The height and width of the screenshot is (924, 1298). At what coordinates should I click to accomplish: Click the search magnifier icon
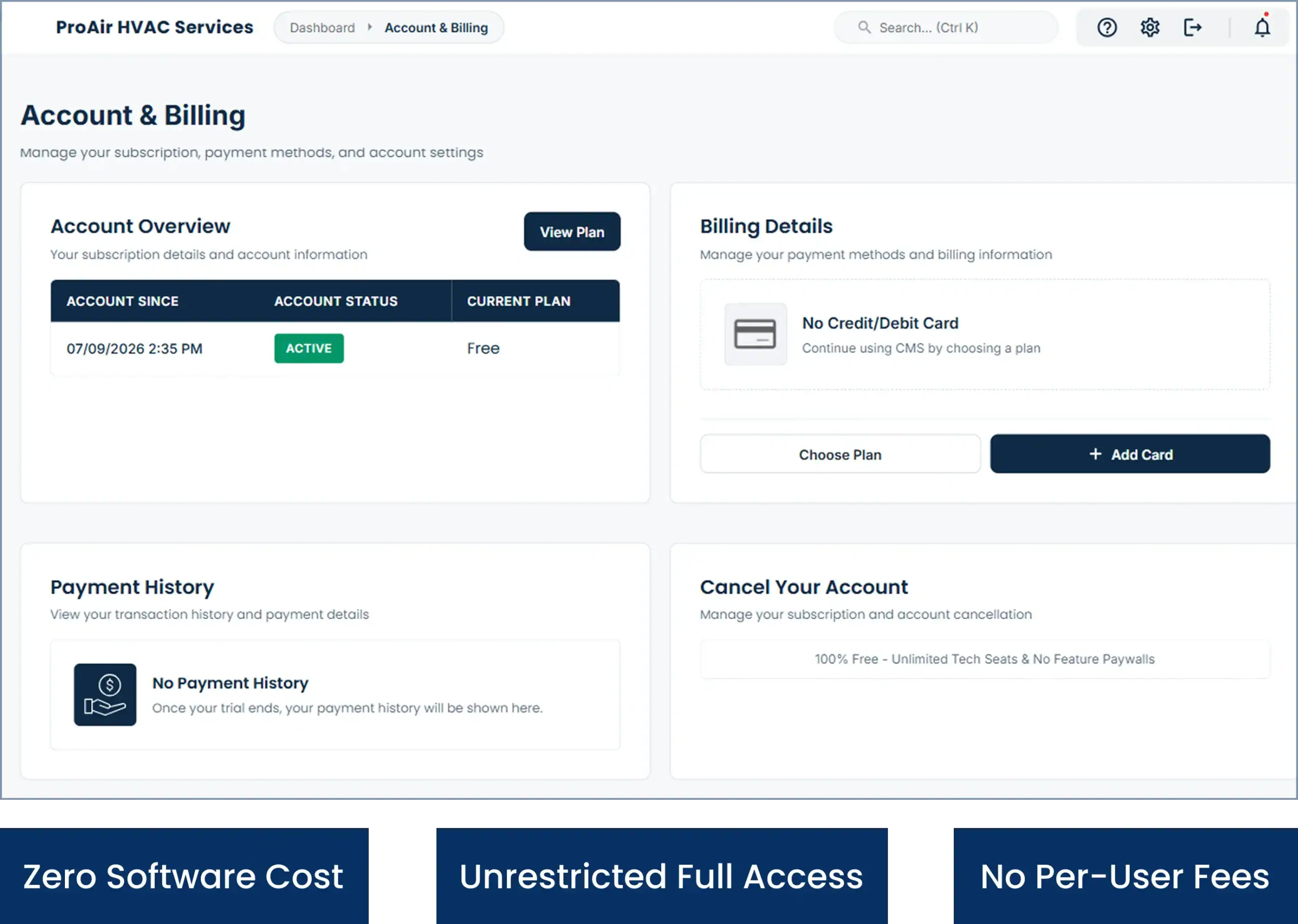click(x=864, y=27)
